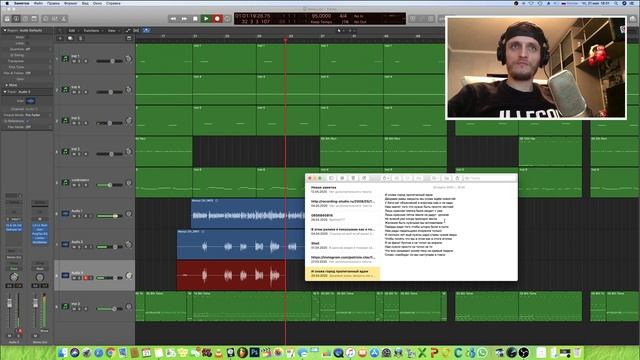Open the Library panel icon
Image resolution: width=640 pixels, height=360 pixels.
coord(7,19)
